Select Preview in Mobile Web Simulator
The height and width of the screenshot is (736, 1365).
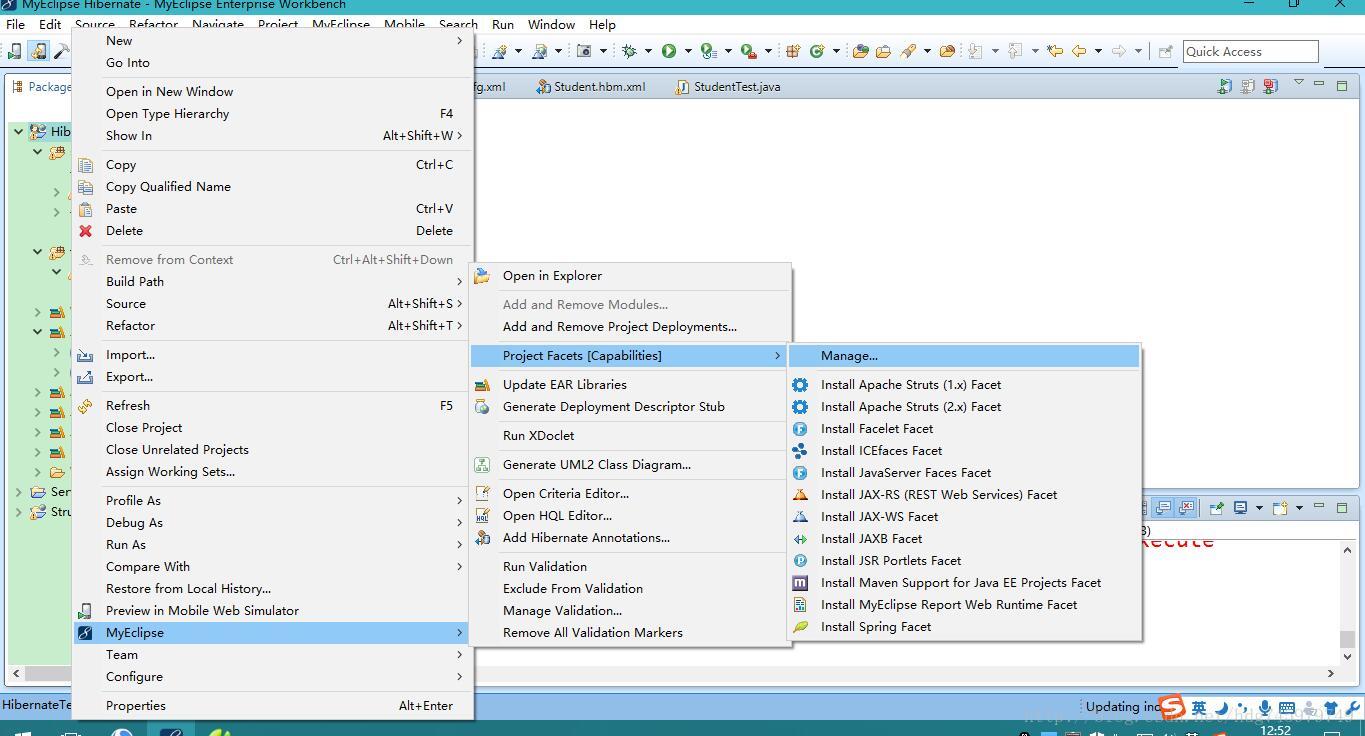271,611
